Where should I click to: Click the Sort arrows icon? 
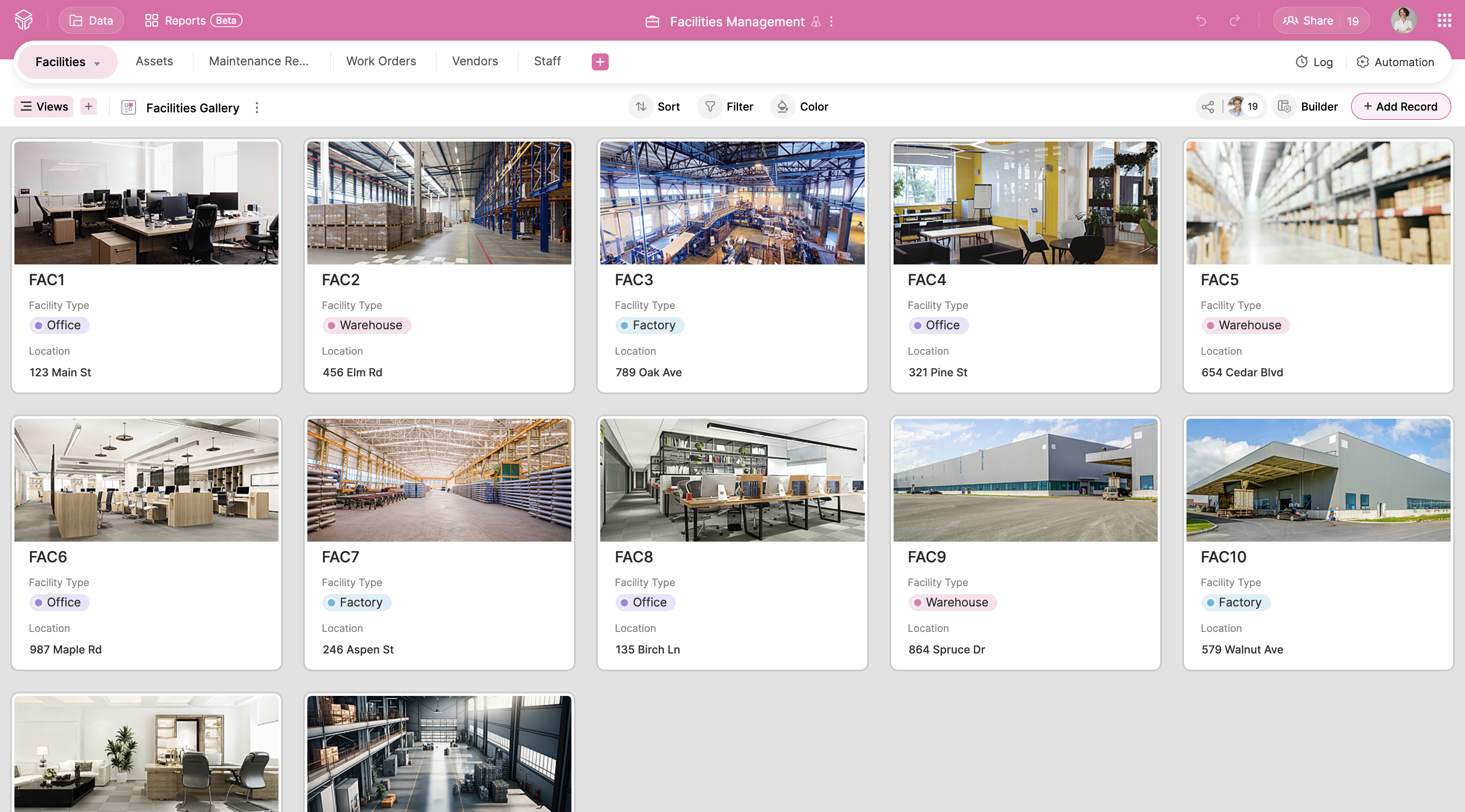(x=641, y=106)
